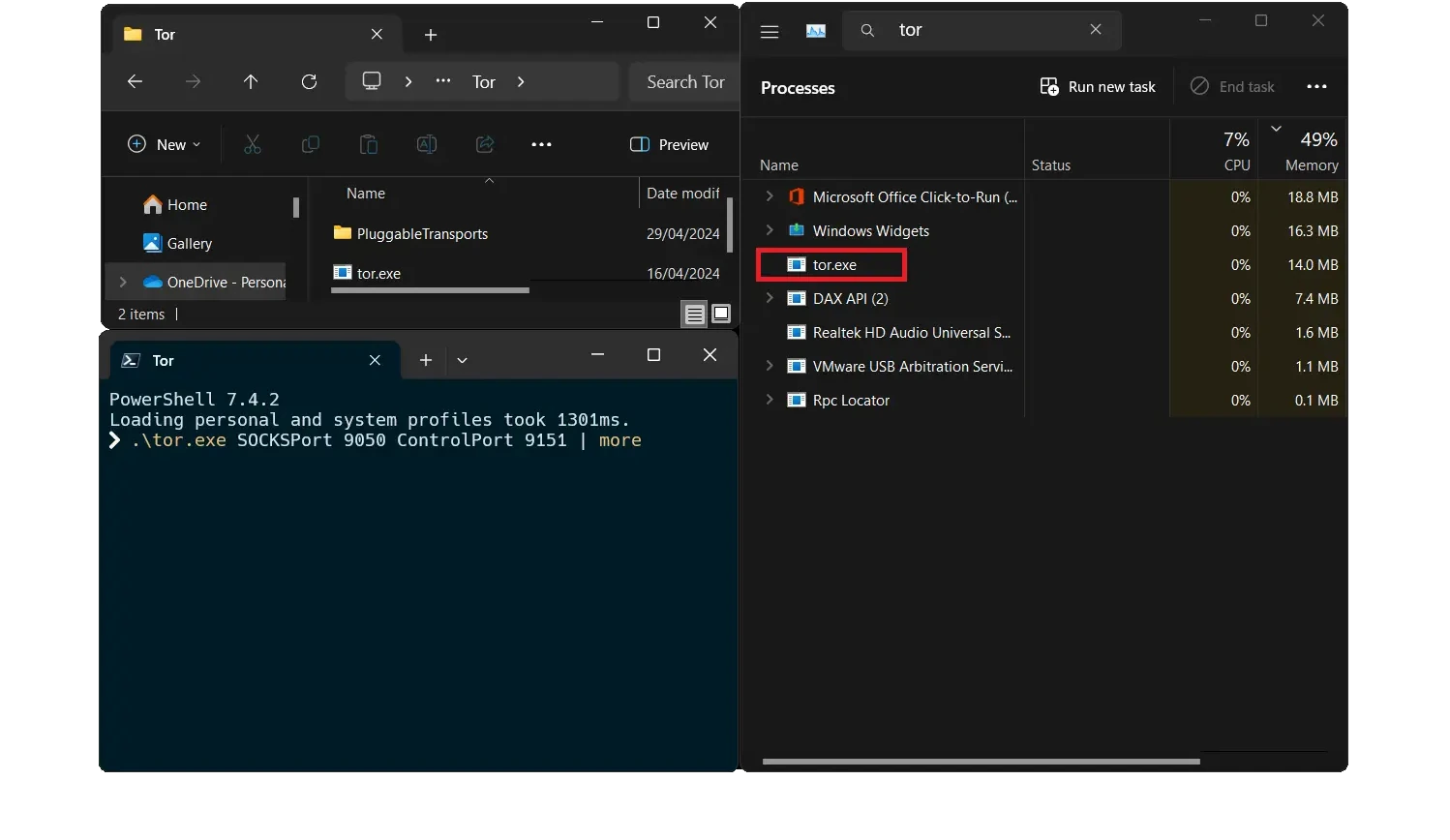This screenshot has height=840, width=1450.
Task: Click chevron after Tor in the address bar
Action: pos(521,82)
